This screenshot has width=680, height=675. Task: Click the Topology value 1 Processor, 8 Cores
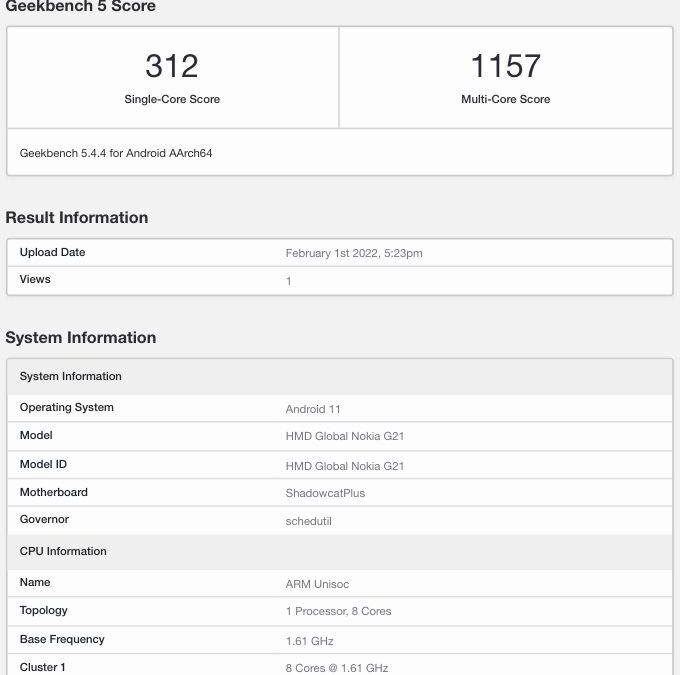(338, 611)
